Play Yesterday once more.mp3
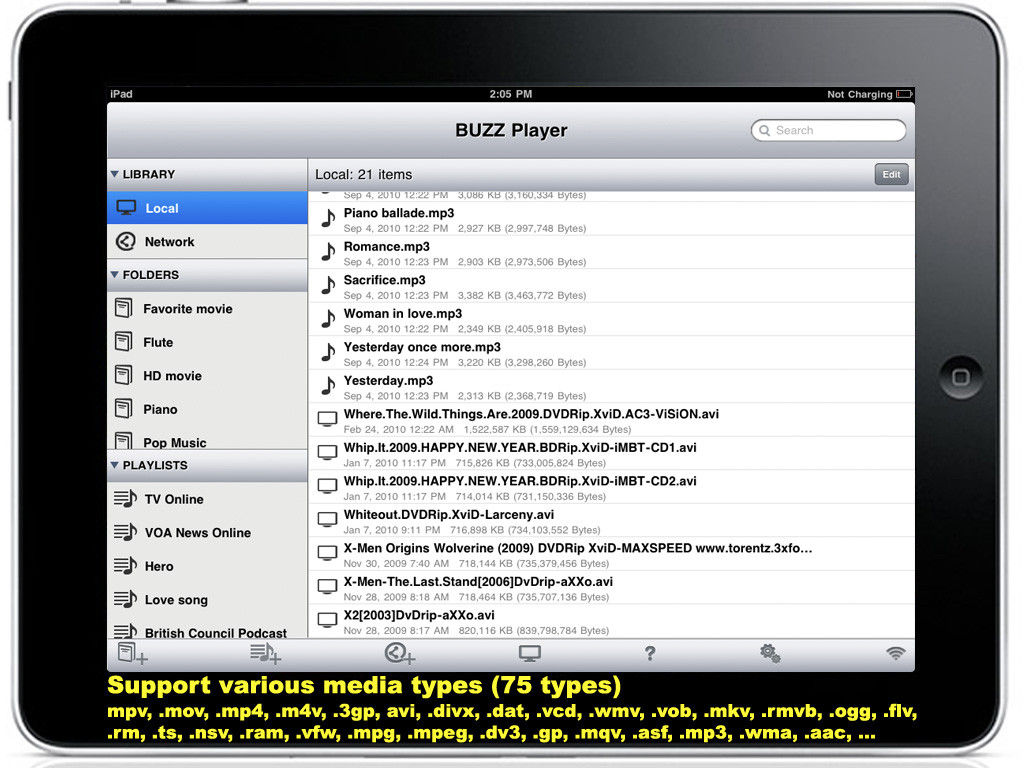Viewport: 1024px width, 768px height. [611, 353]
